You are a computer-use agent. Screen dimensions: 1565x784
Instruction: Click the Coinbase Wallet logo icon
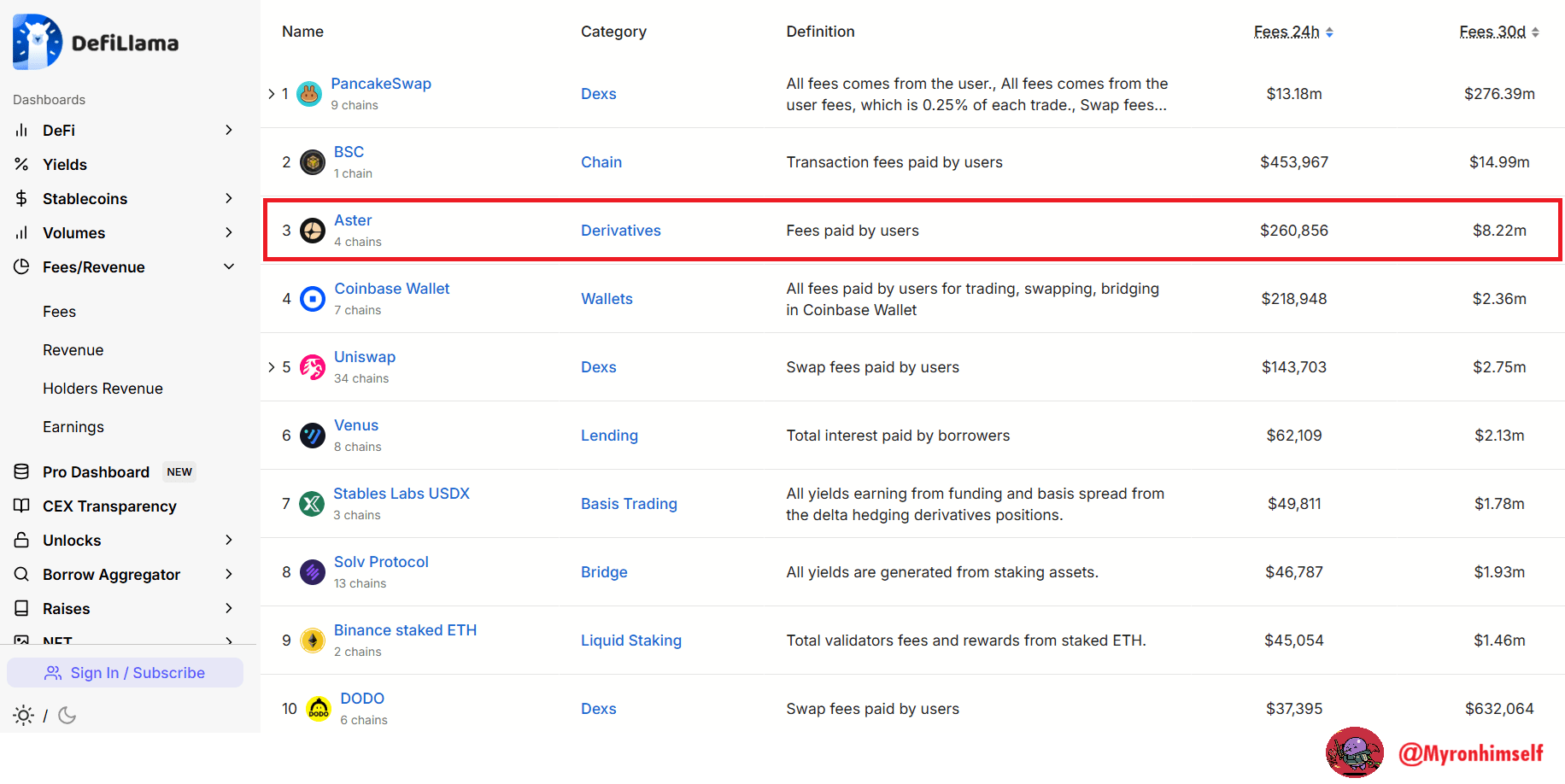tap(313, 299)
